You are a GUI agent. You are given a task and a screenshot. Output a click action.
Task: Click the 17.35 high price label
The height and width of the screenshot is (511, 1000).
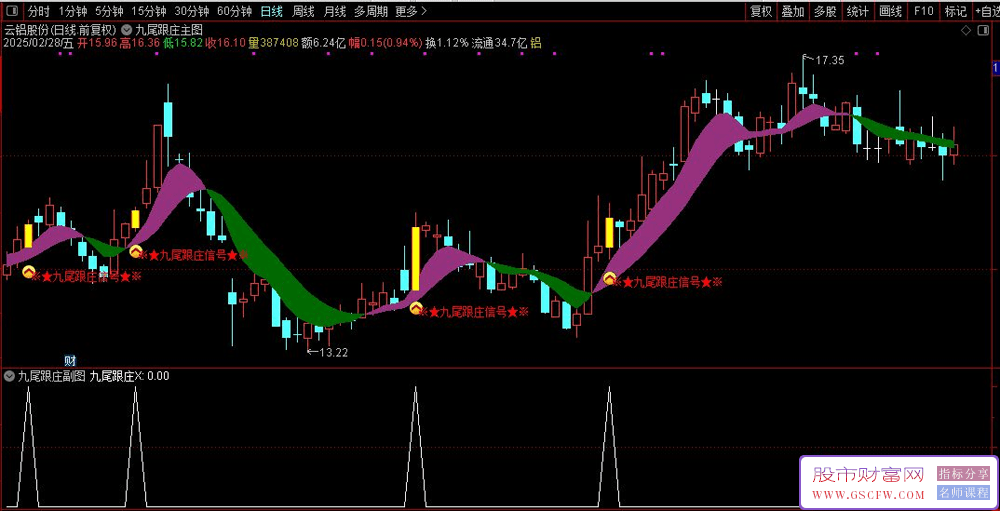tap(830, 60)
